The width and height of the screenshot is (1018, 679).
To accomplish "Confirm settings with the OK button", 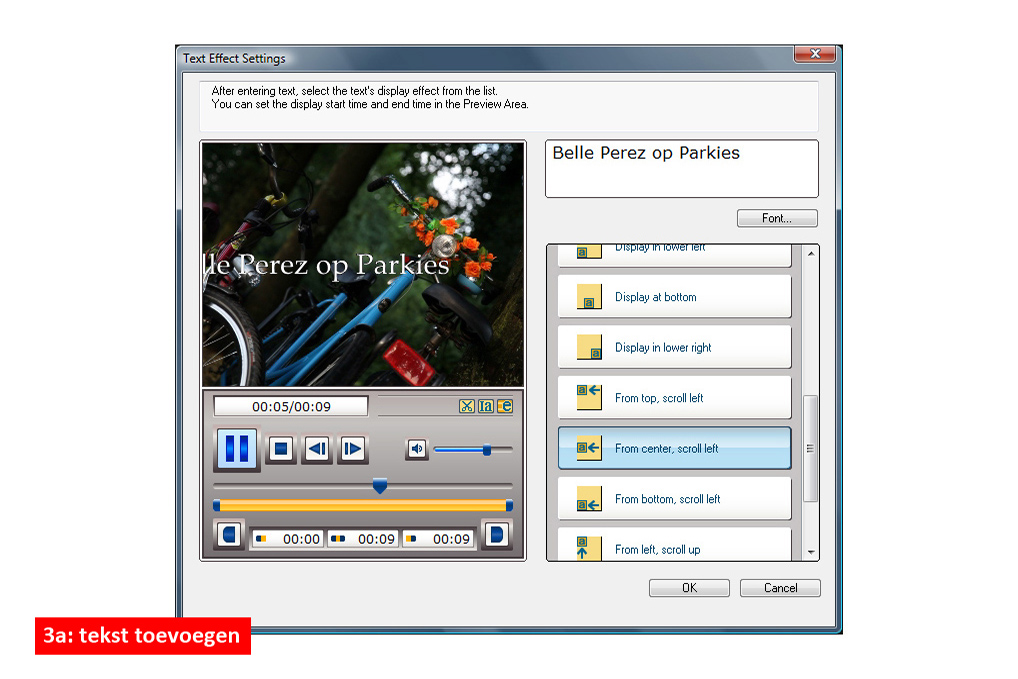I will coord(689,587).
